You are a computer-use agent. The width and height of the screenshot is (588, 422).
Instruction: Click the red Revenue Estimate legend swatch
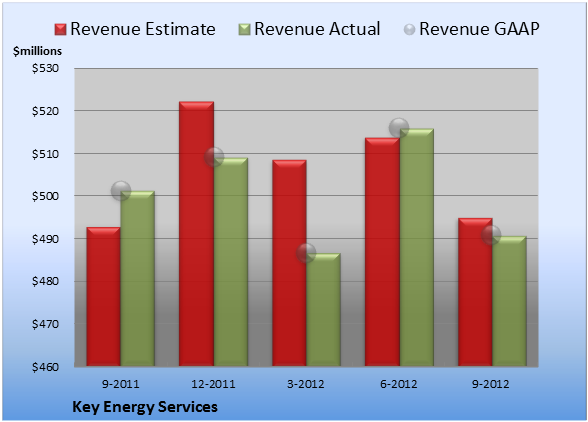point(60,30)
